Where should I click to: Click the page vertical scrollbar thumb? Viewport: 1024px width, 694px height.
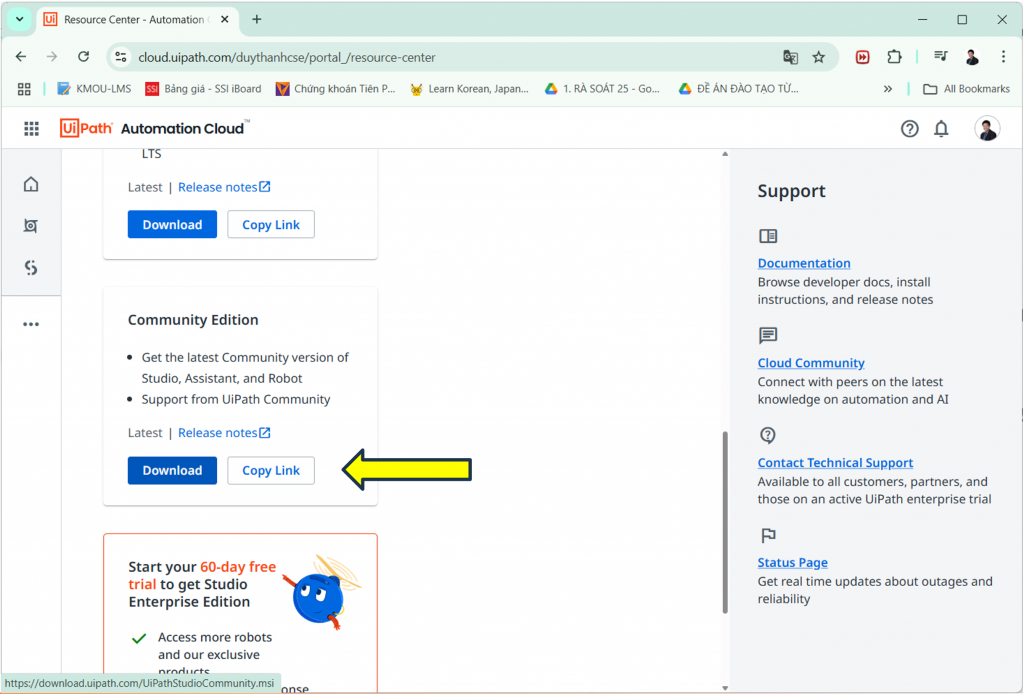(x=725, y=522)
